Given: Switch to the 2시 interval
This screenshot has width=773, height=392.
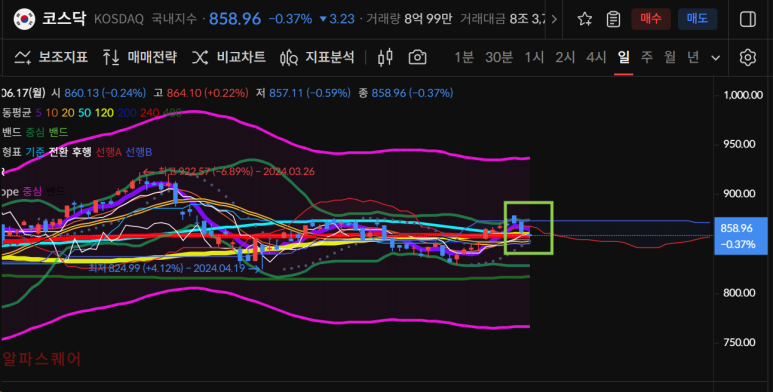Looking at the screenshot, I should (x=565, y=57).
